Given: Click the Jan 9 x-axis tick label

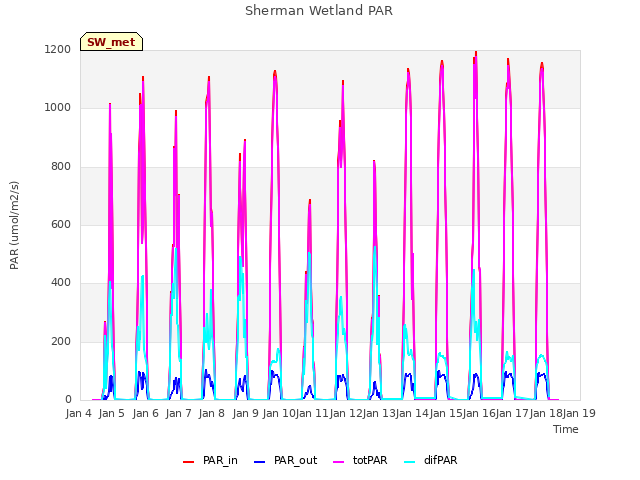Looking at the screenshot, I should (245, 413).
